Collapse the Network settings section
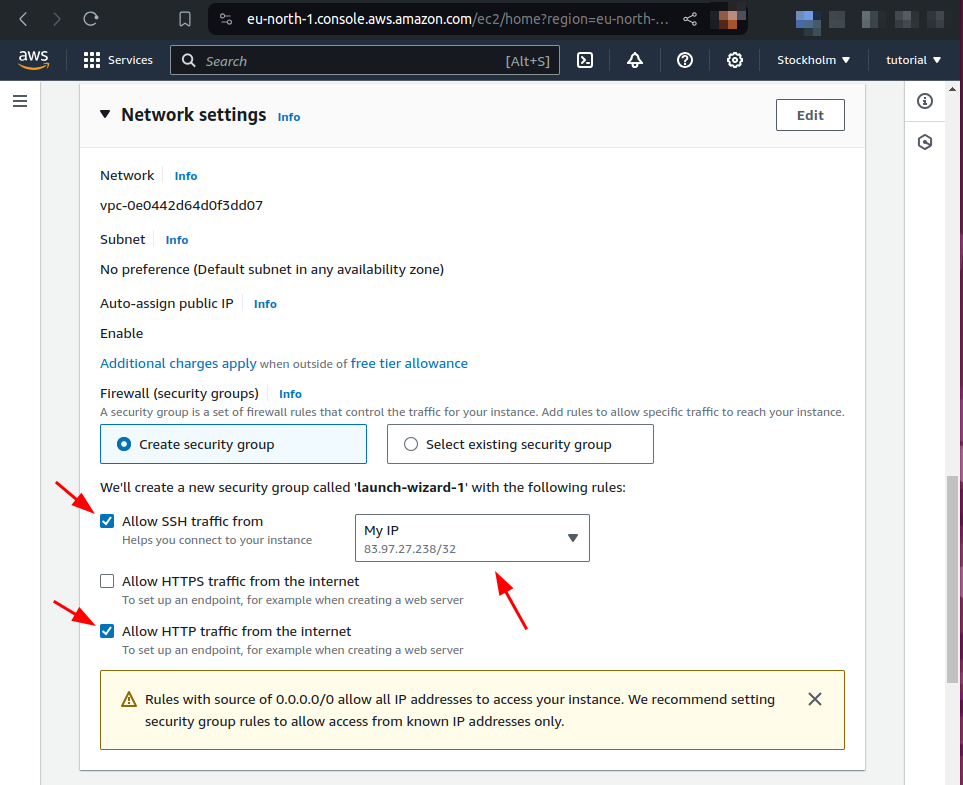This screenshot has width=963, height=785. (x=105, y=114)
